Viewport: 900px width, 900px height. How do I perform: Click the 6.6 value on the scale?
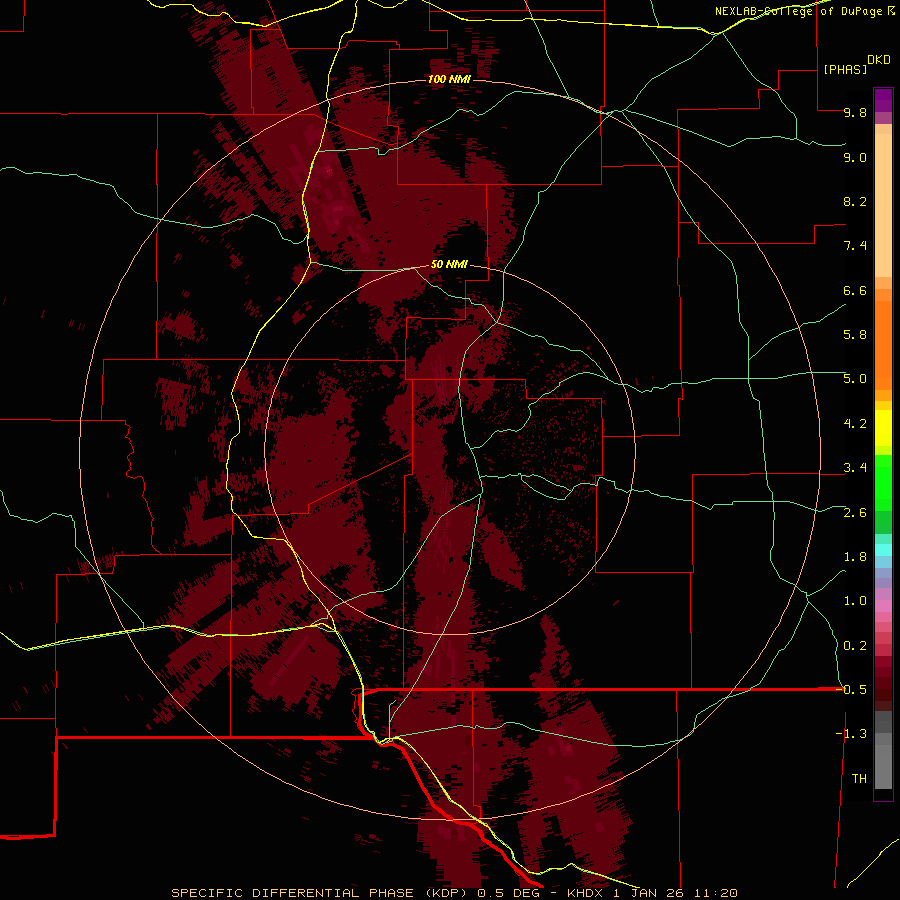click(855, 290)
